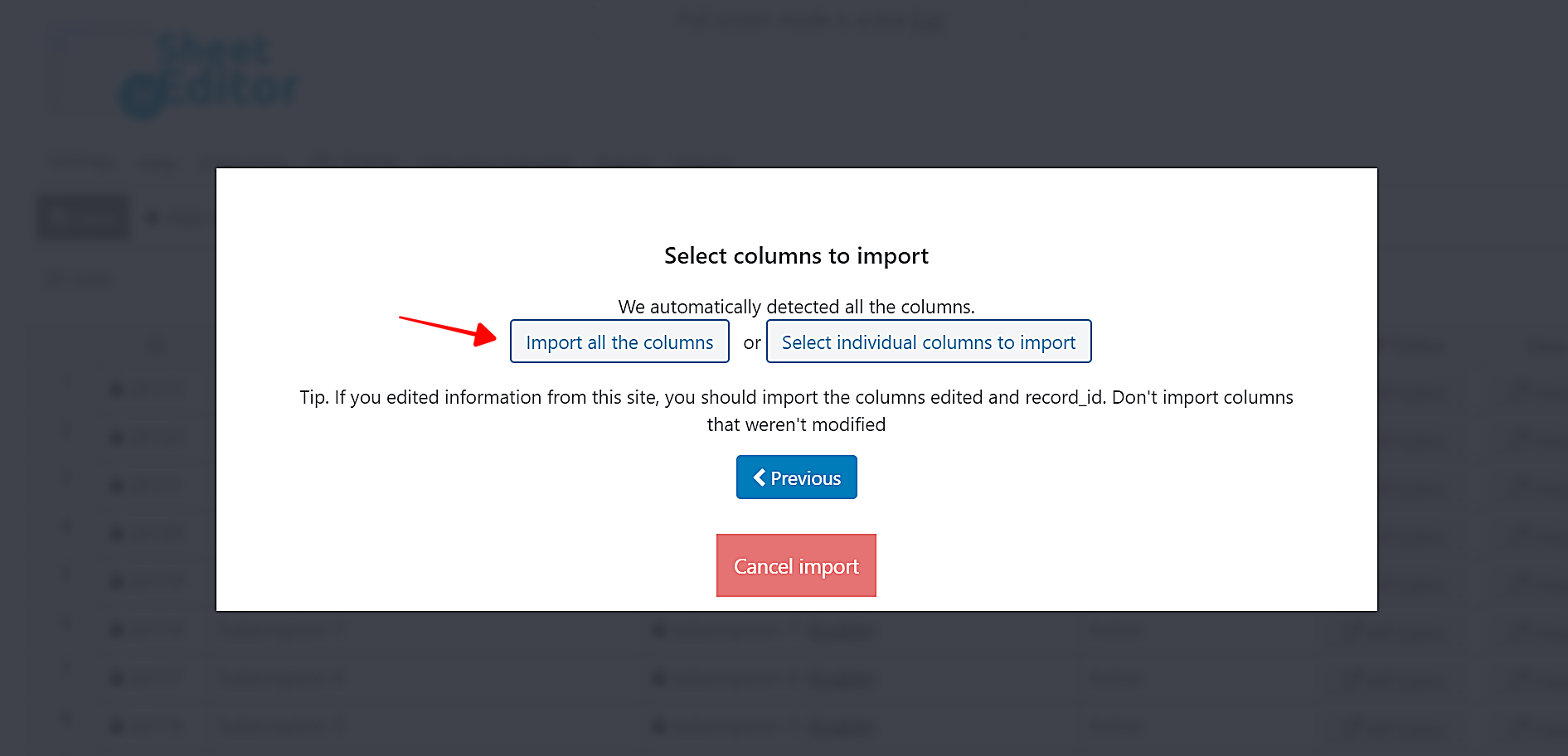Click the lock icon in second-to-last row
This screenshot has width=1568, height=756.
pyautogui.click(x=117, y=678)
